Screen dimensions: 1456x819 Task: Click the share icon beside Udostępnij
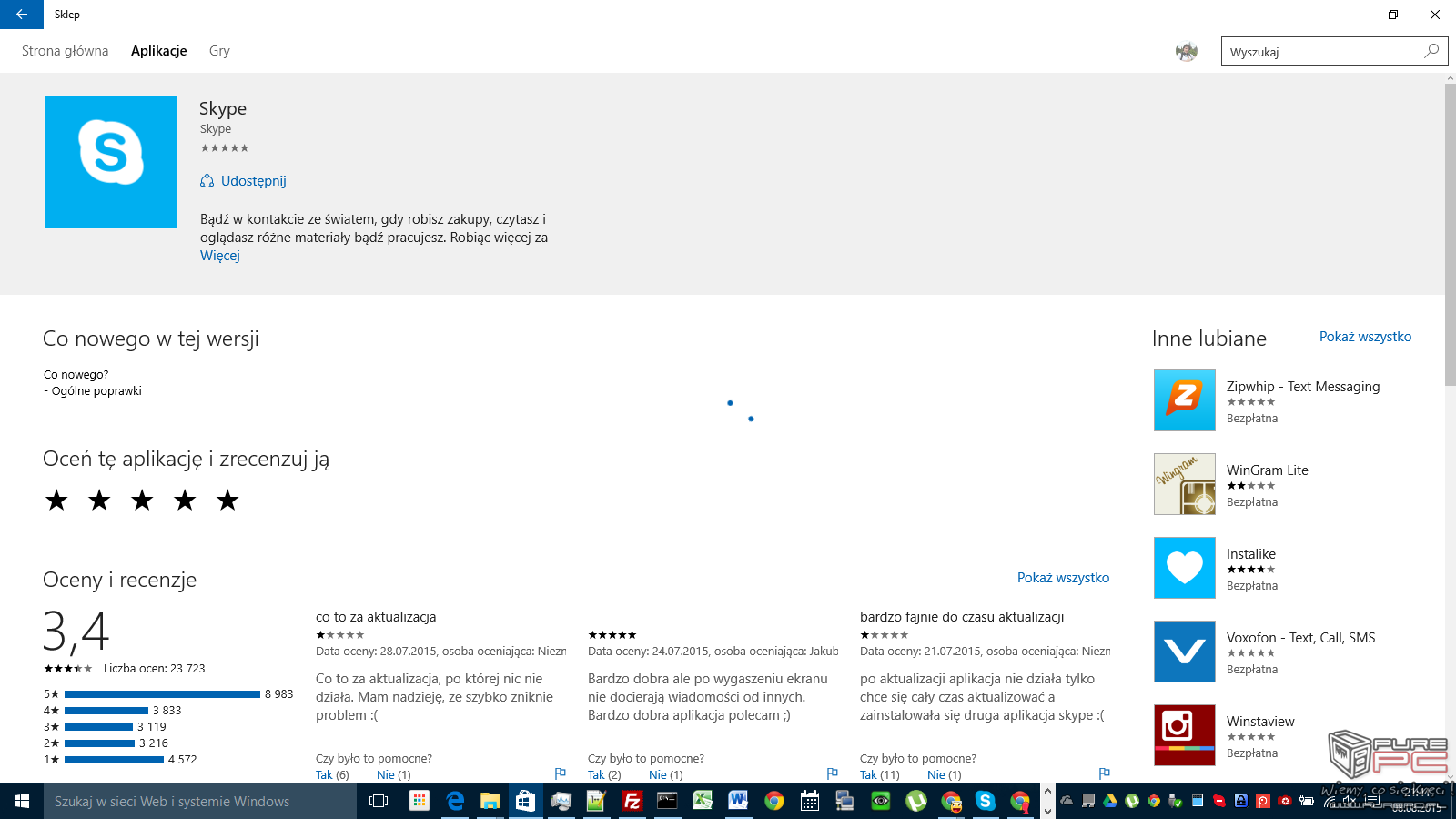pos(207,181)
